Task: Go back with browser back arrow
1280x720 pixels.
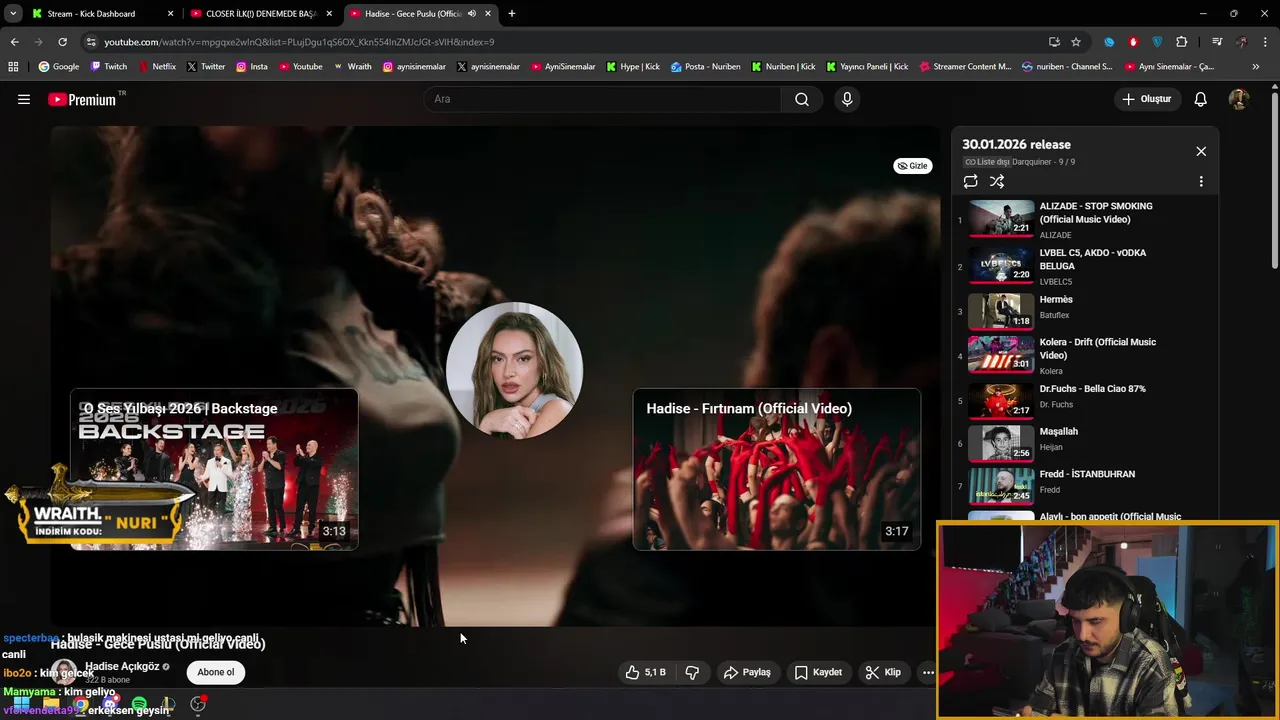Action: (14, 42)
